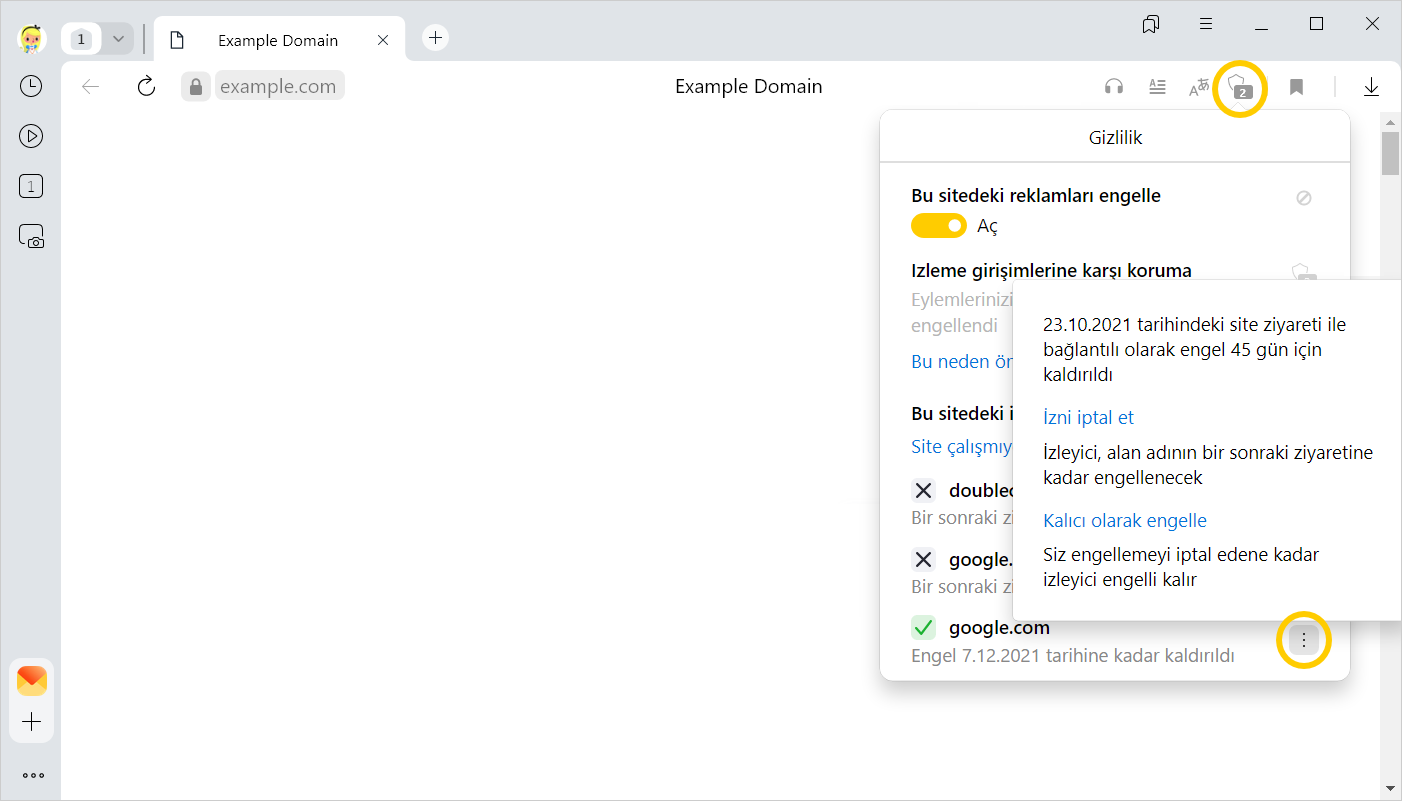1402x801 pixels.
Task: Open the sidebar three-dots more menu
Action: coord(32,775)
